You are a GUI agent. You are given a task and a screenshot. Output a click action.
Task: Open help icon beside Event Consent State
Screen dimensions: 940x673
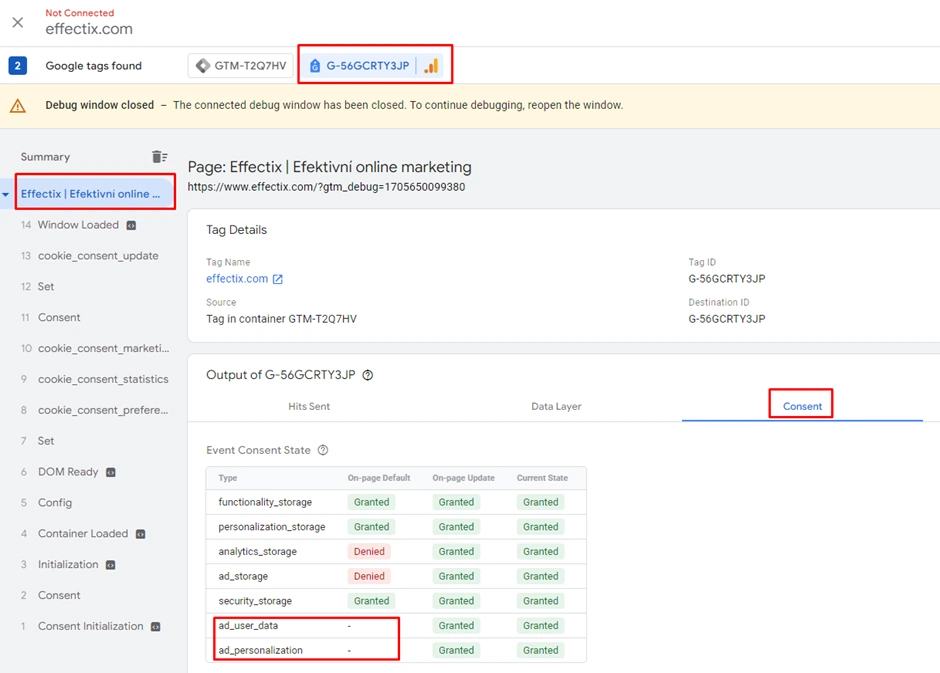point(323,450)
